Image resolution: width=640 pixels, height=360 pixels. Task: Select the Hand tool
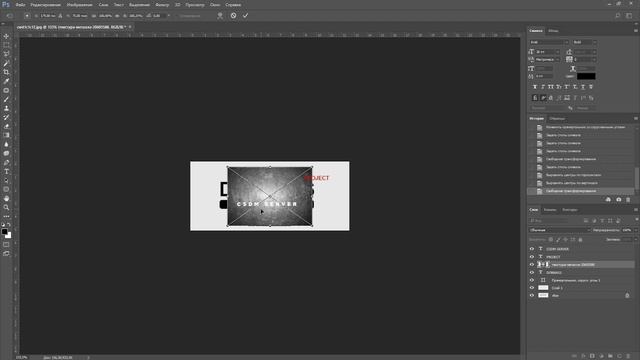[6, 198]
